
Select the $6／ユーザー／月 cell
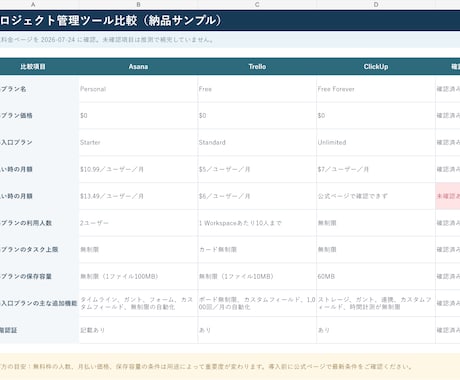pos(257,196)
